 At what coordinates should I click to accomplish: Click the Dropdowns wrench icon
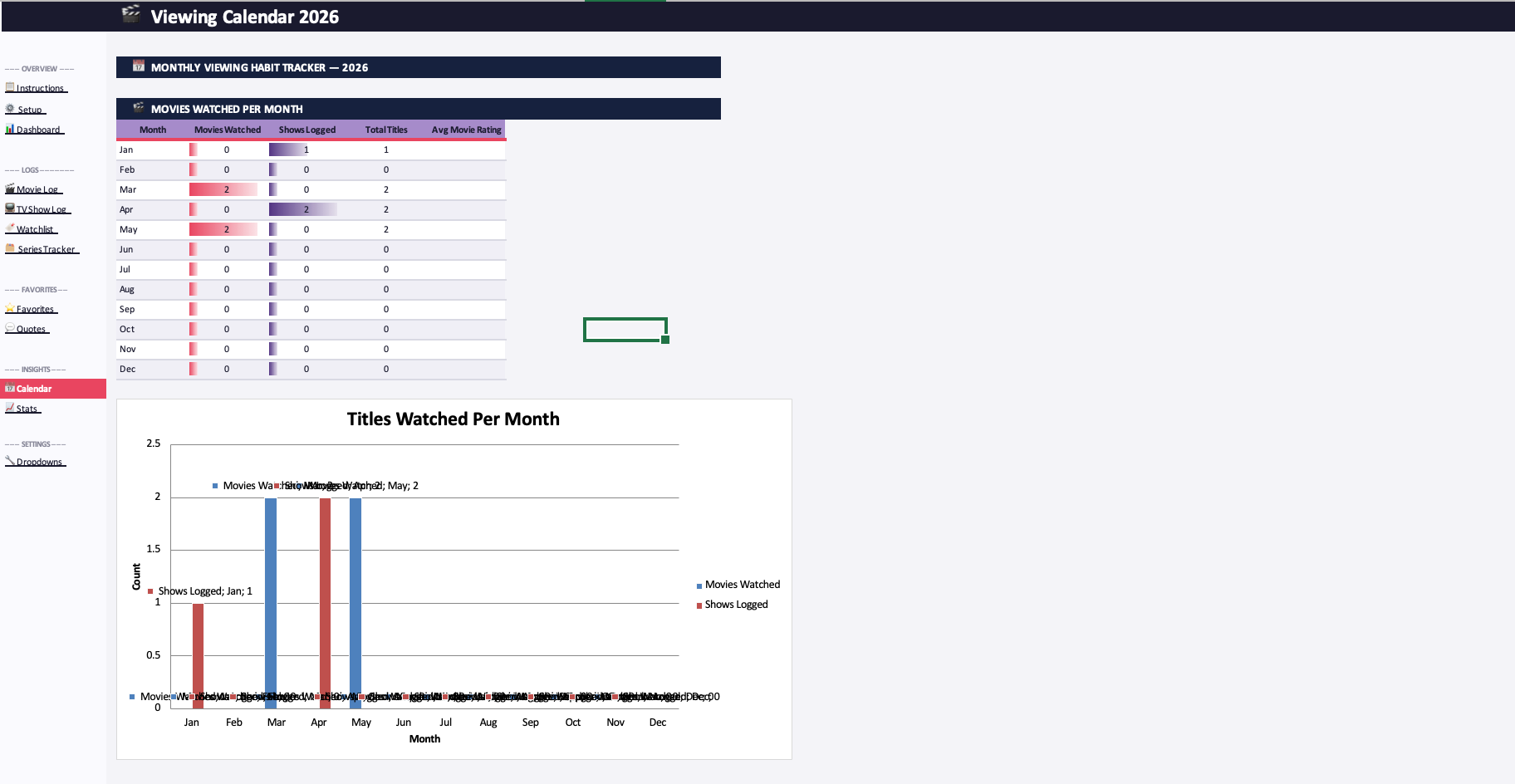[x=10, y=461]
